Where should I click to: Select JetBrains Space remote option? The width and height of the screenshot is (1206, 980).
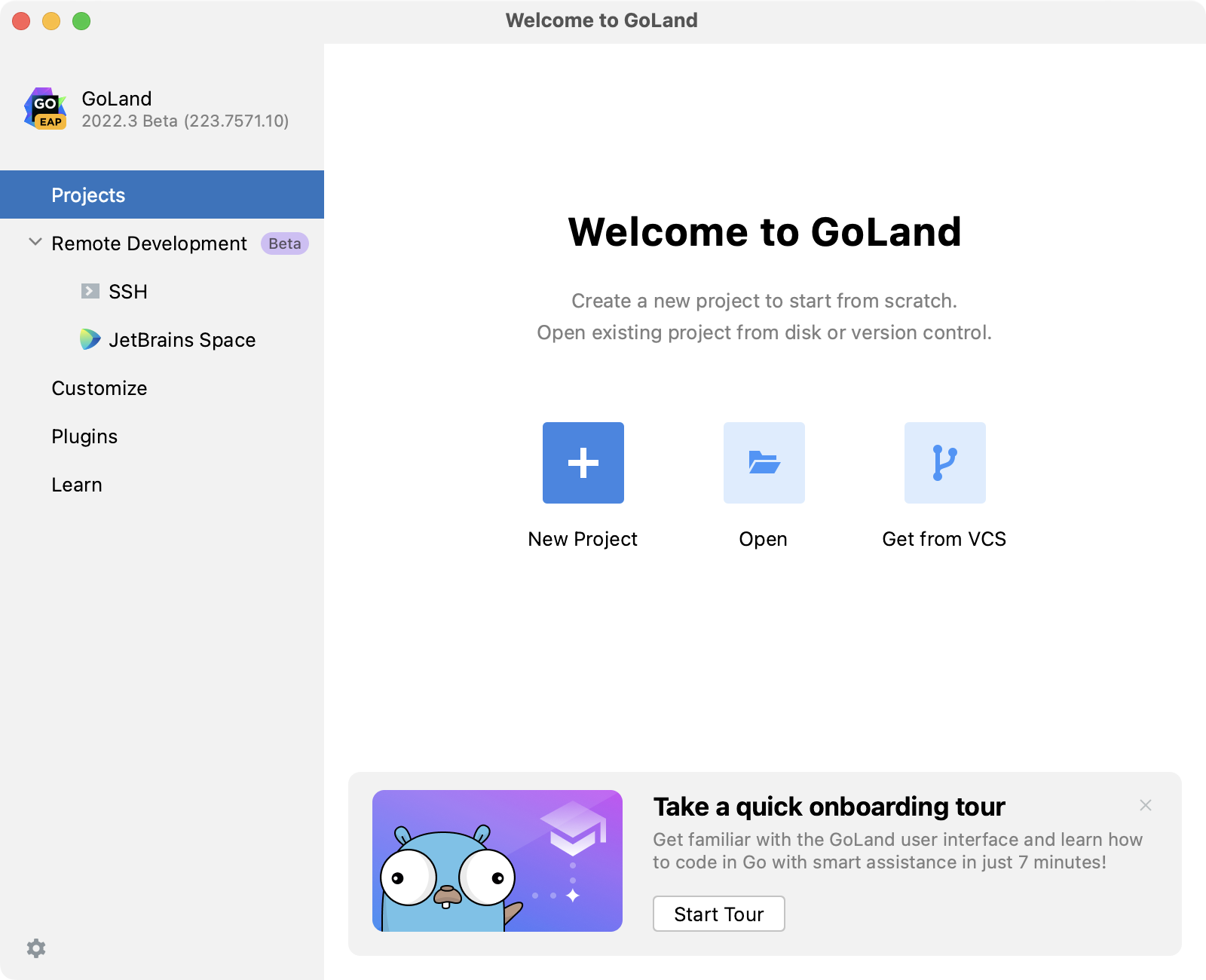162,339
